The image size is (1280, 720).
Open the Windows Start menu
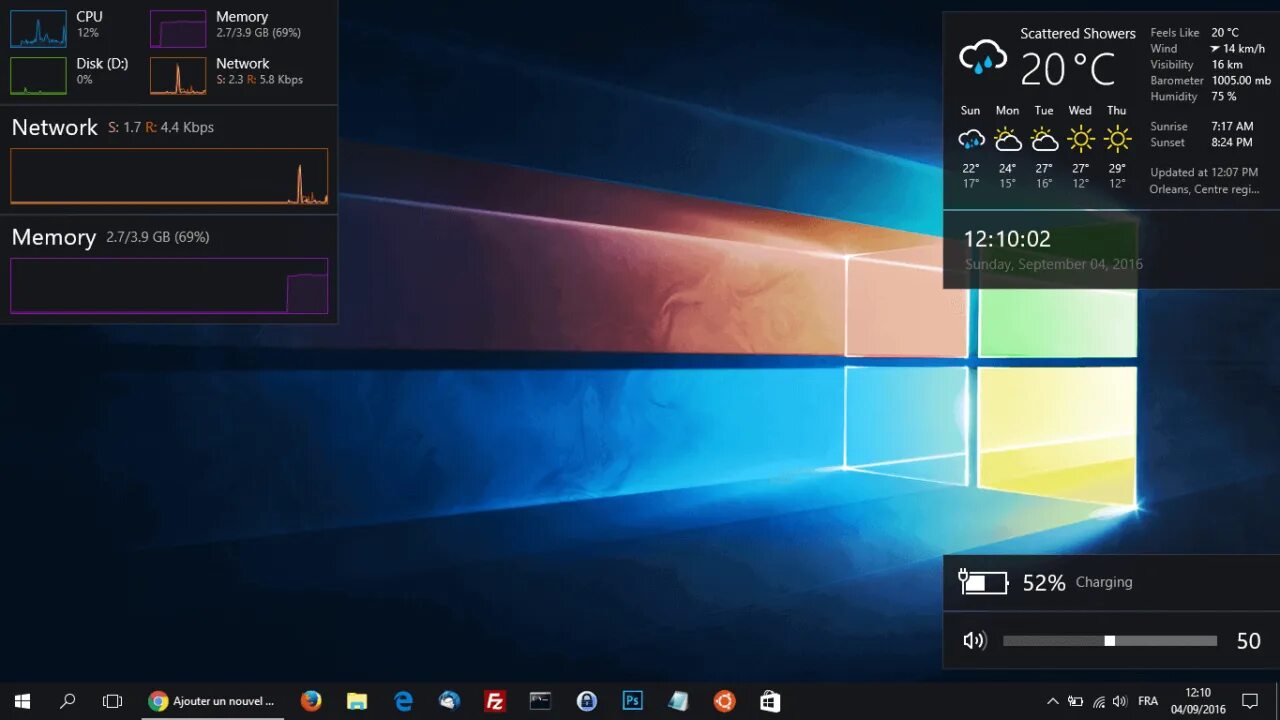tap(22, 701)
